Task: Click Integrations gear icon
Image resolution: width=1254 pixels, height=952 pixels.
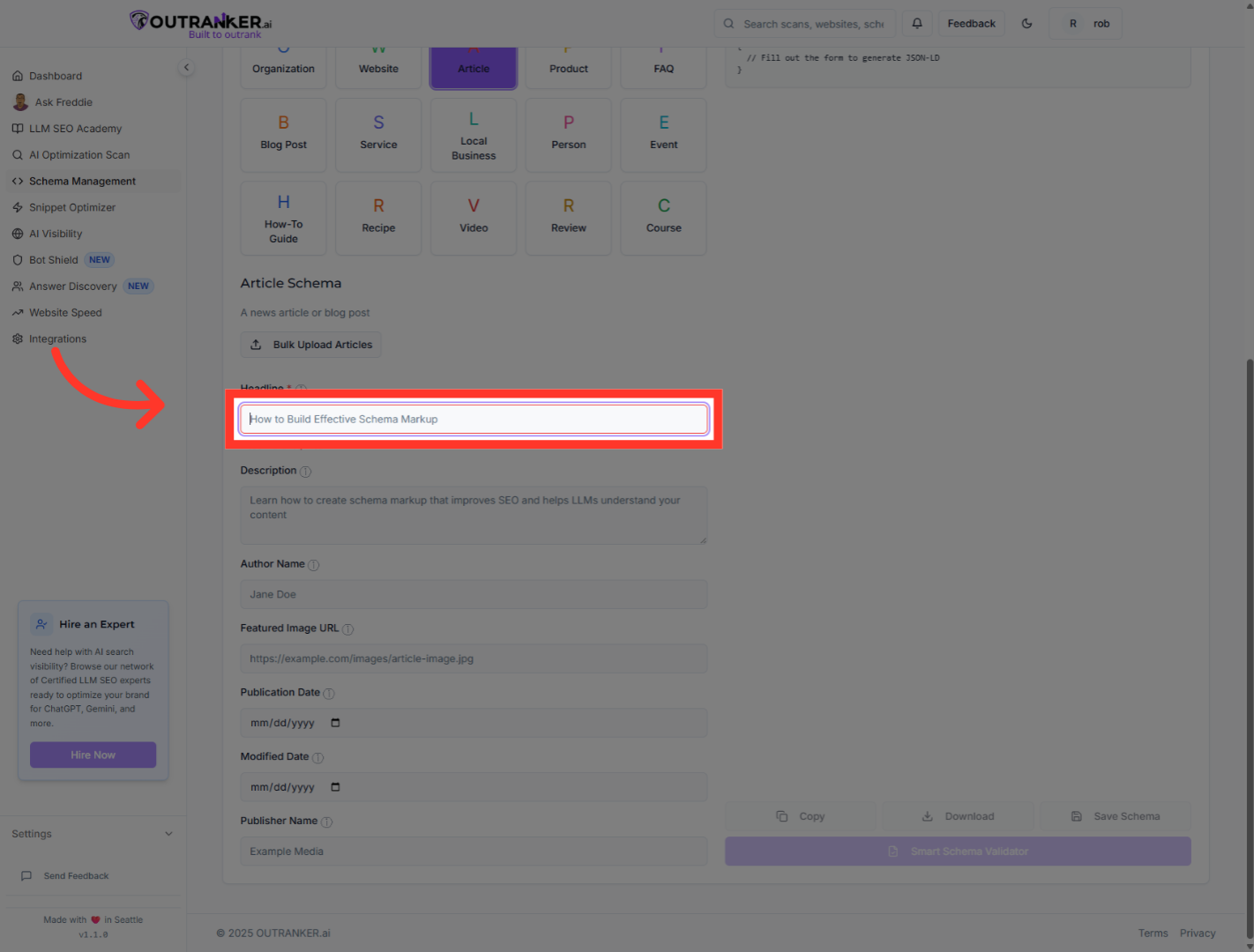Action: [18, 339]
